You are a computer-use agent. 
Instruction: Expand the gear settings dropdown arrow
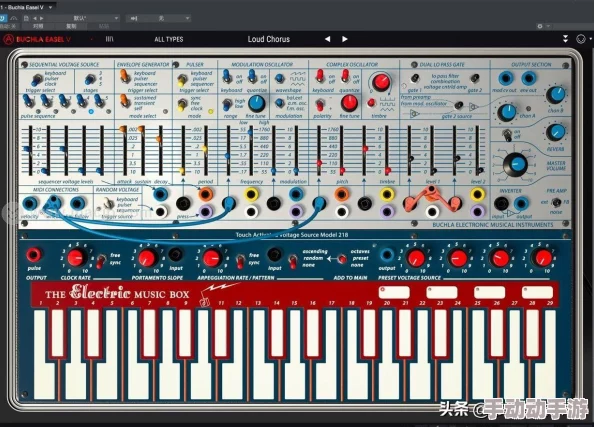[548, 26]
